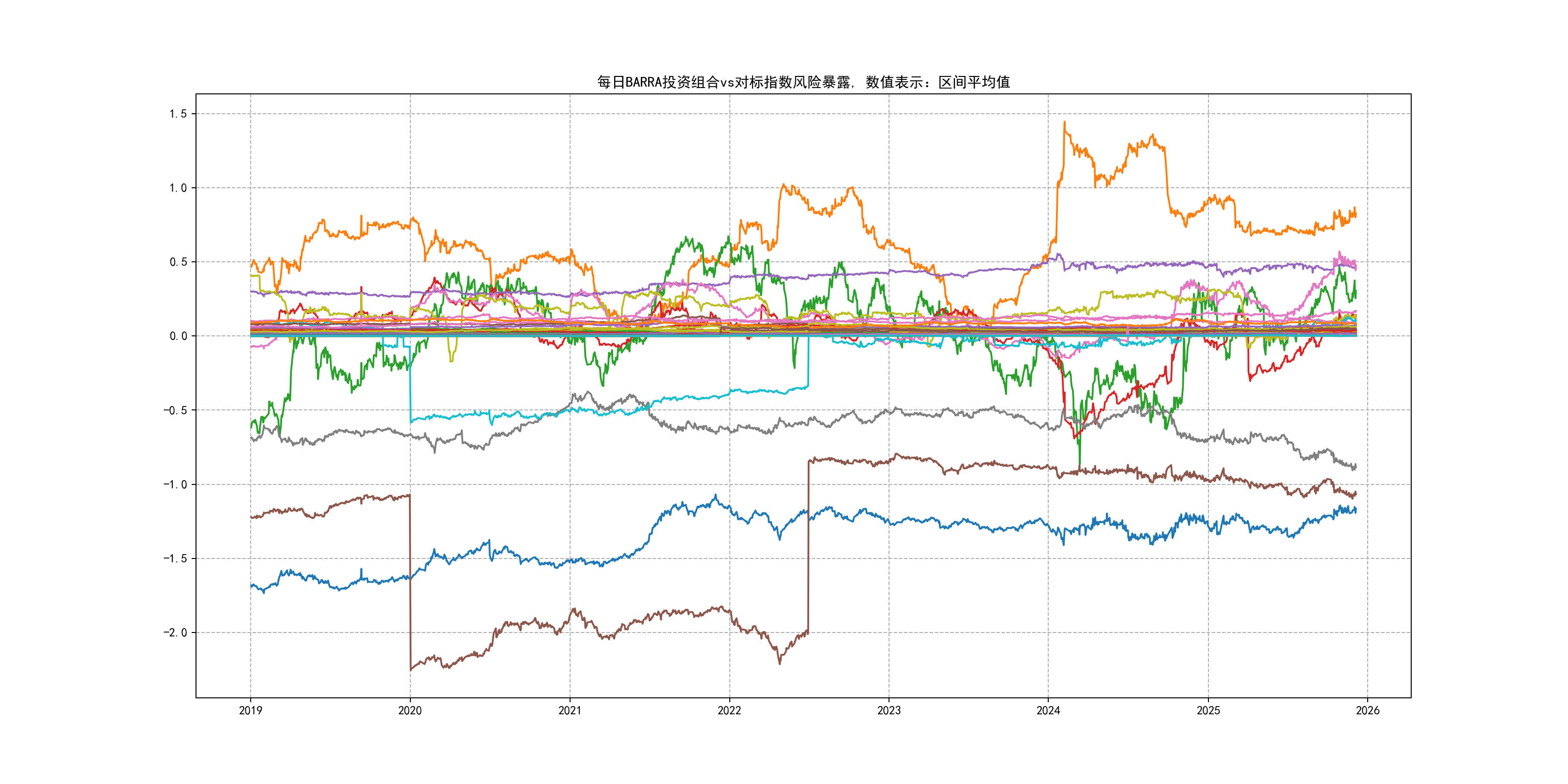The image size is (1568, 784).
Task: Click the 0.0 y-axis tick label
Action: [x=178, y=336]
